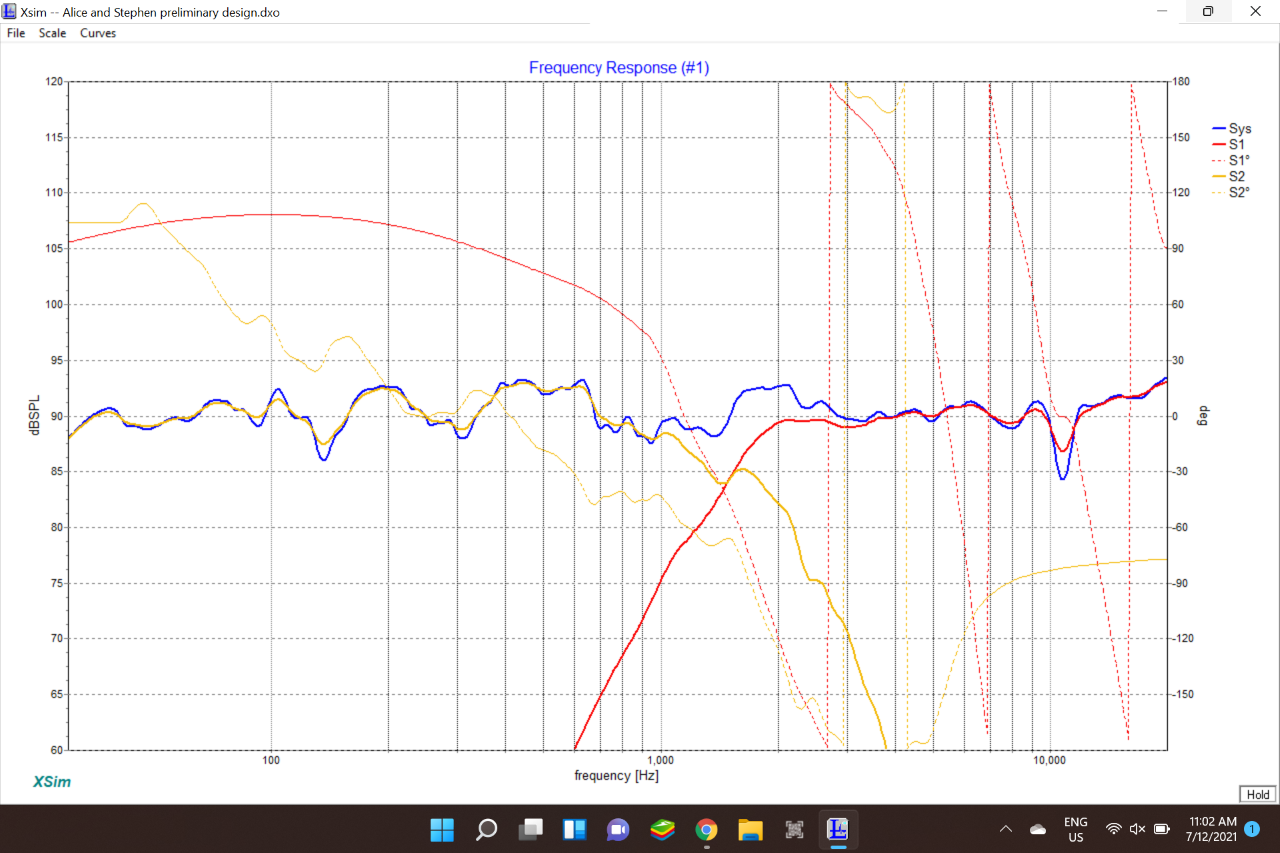This screenshot has width=1280, height=853.
Task: Open the Curves menu
Action: pyautogui.click(x=98, y=33)
